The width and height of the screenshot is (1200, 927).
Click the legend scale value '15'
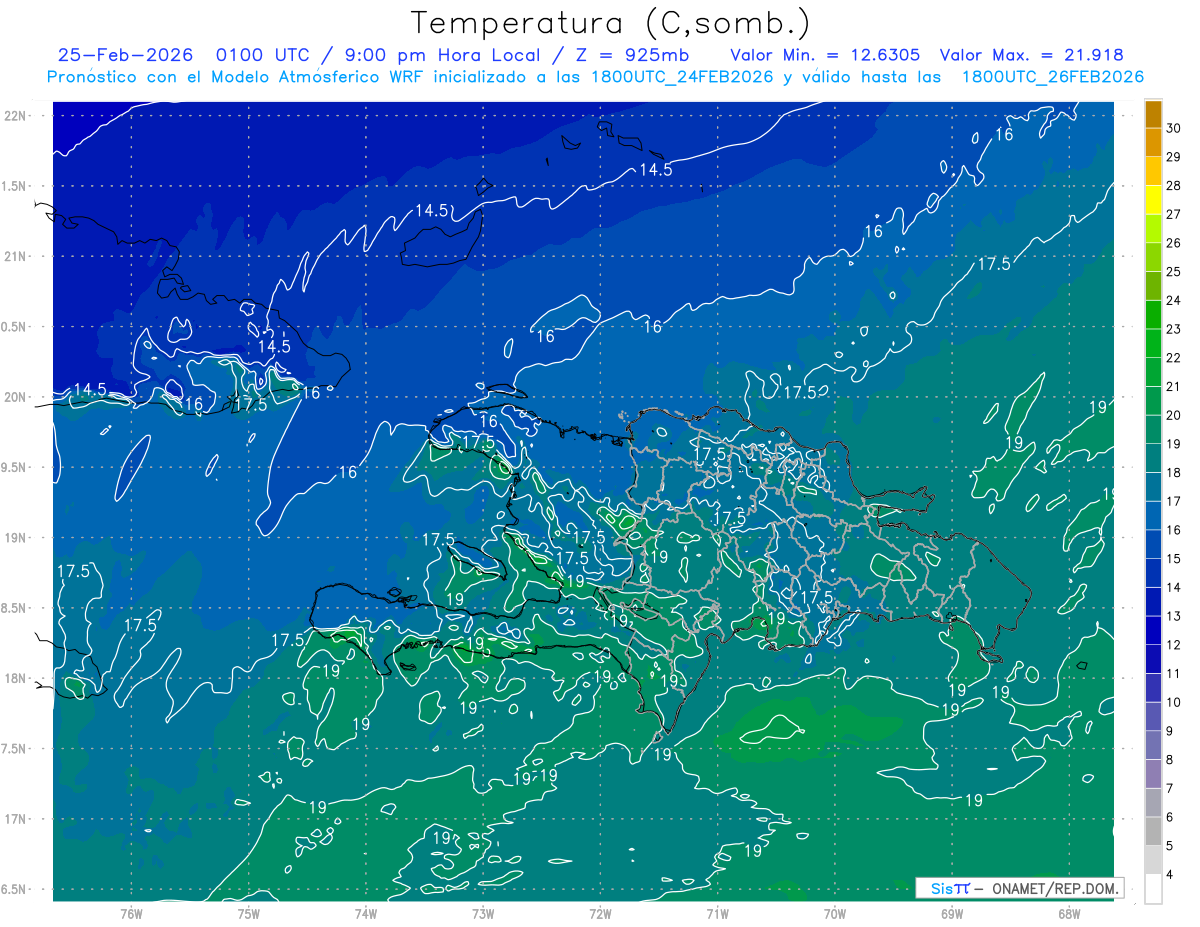pos(1173,558)
